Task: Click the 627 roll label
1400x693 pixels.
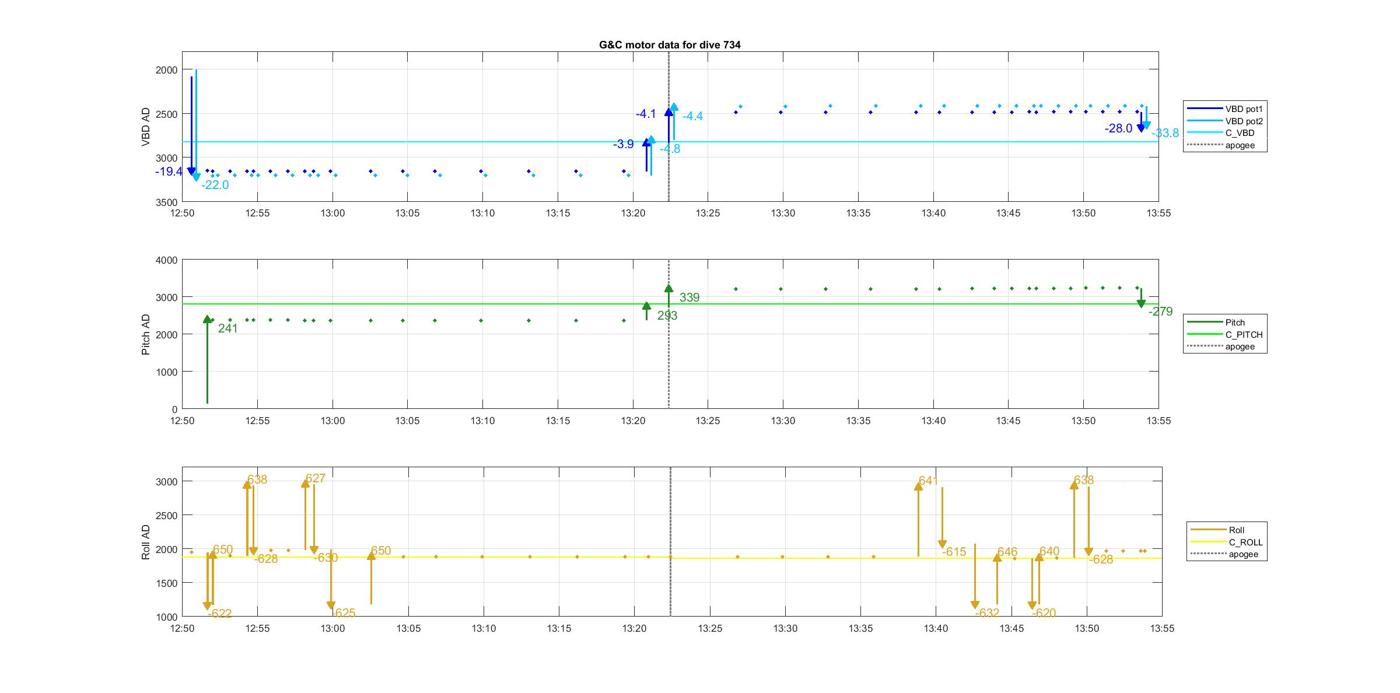Action: (x=316, y=479)
